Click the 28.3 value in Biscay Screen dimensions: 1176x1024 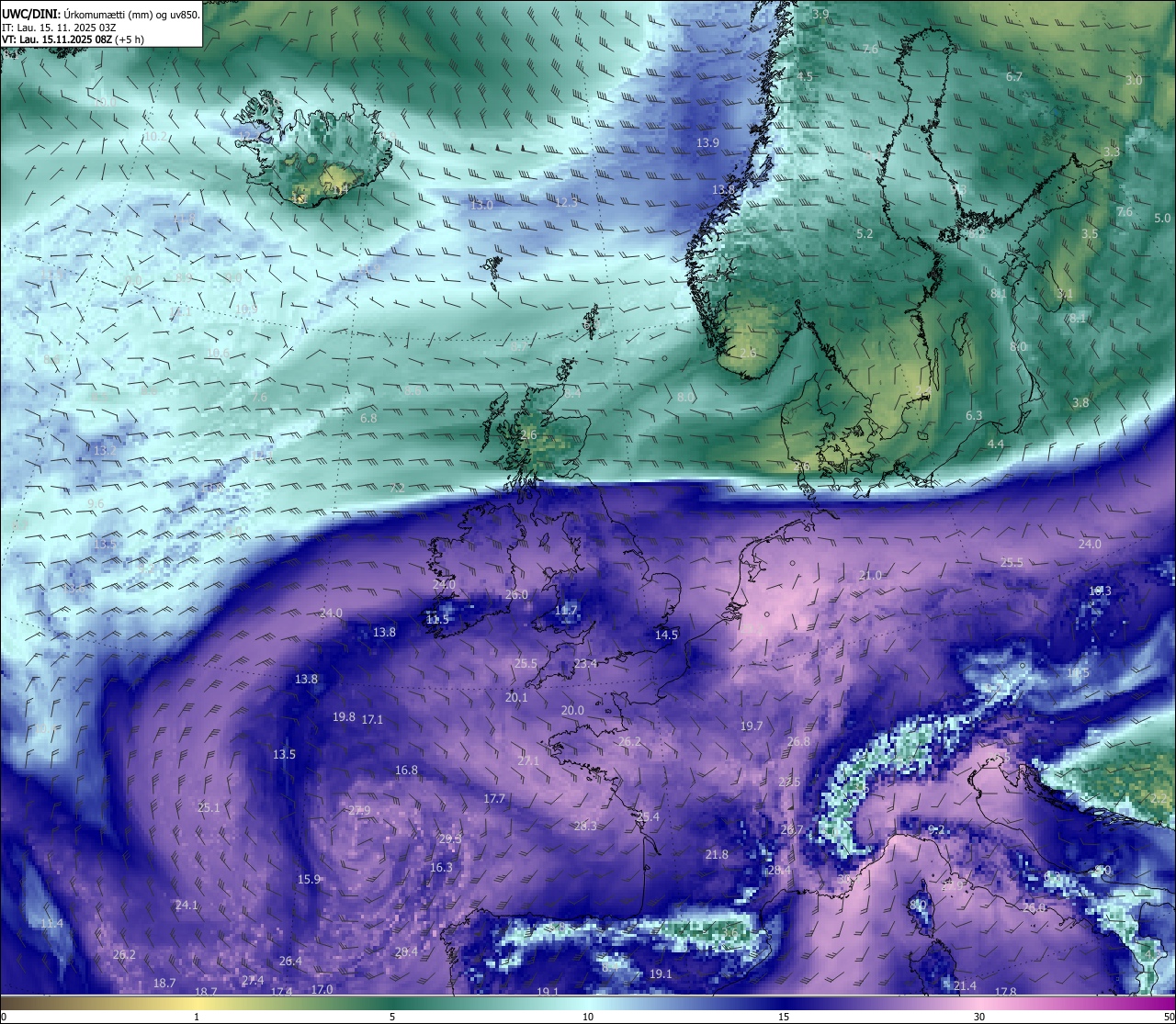tap(585, 826)
